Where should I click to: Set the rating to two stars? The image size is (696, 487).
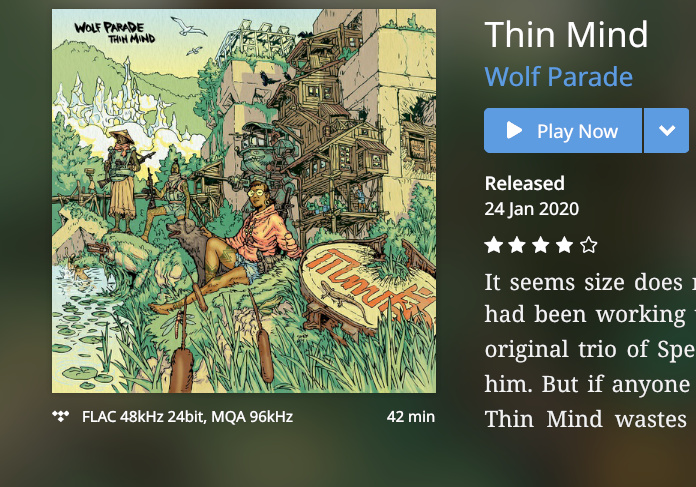point(517,245)
